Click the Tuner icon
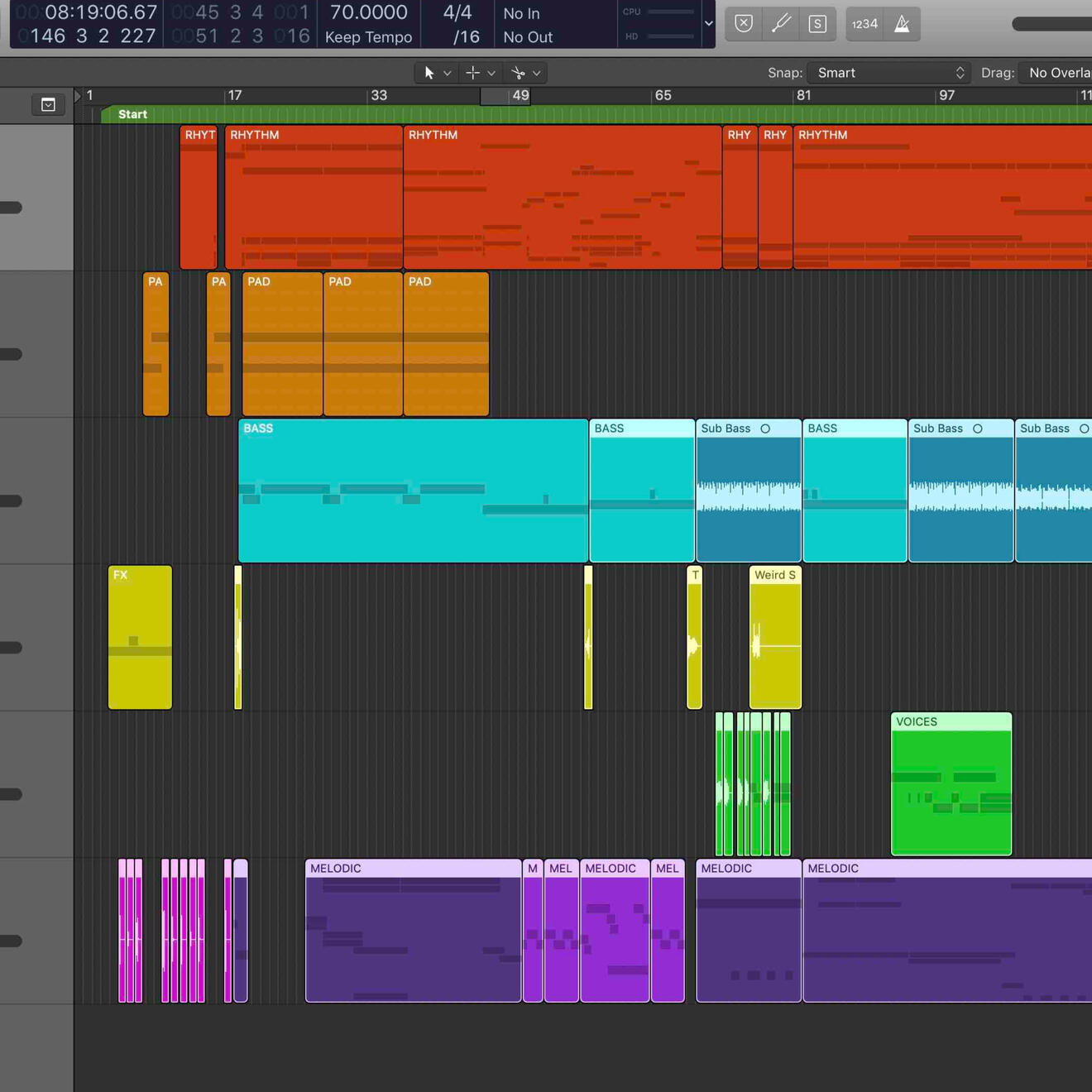This screenshot has width=1092, height=1092. click(x=780, y=24)
